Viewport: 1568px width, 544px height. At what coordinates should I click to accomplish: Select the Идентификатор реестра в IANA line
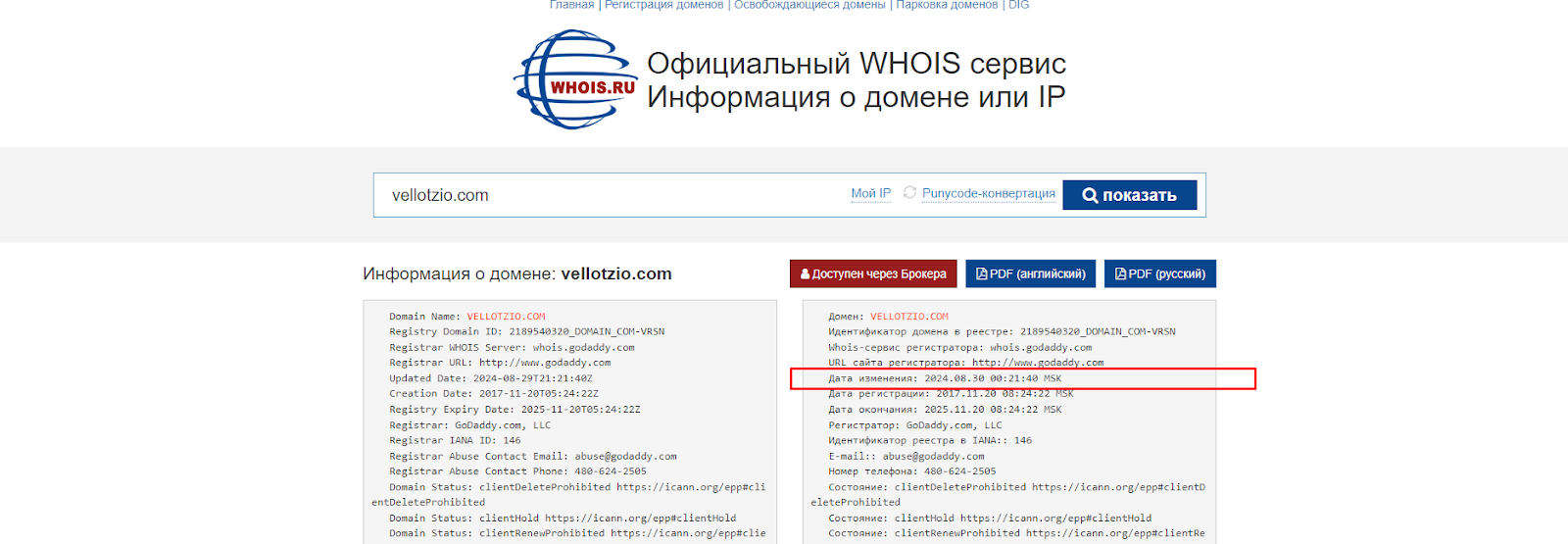[x=930, y=440]
